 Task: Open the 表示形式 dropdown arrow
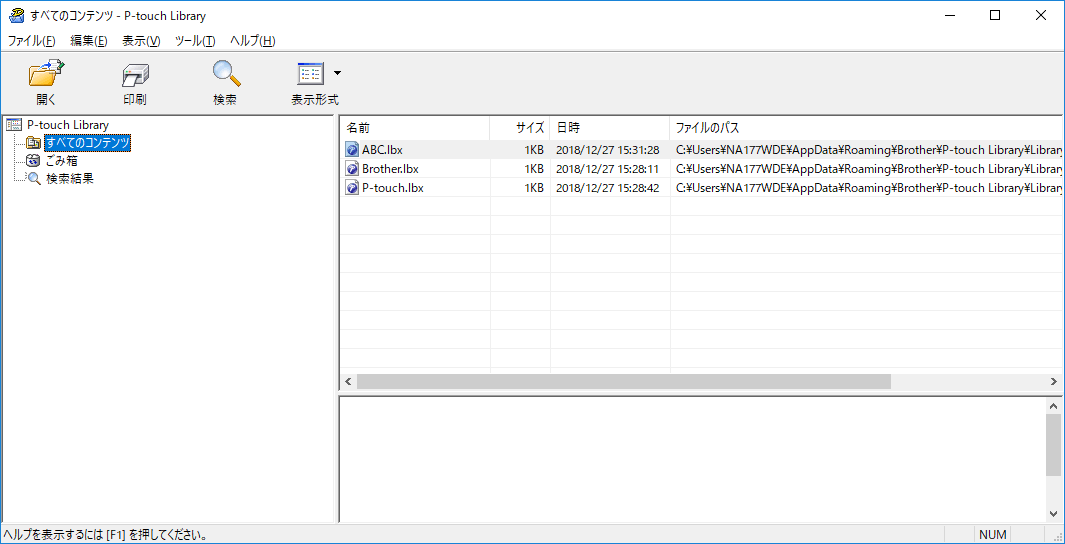pyautogui.click(x=338, y=73)
